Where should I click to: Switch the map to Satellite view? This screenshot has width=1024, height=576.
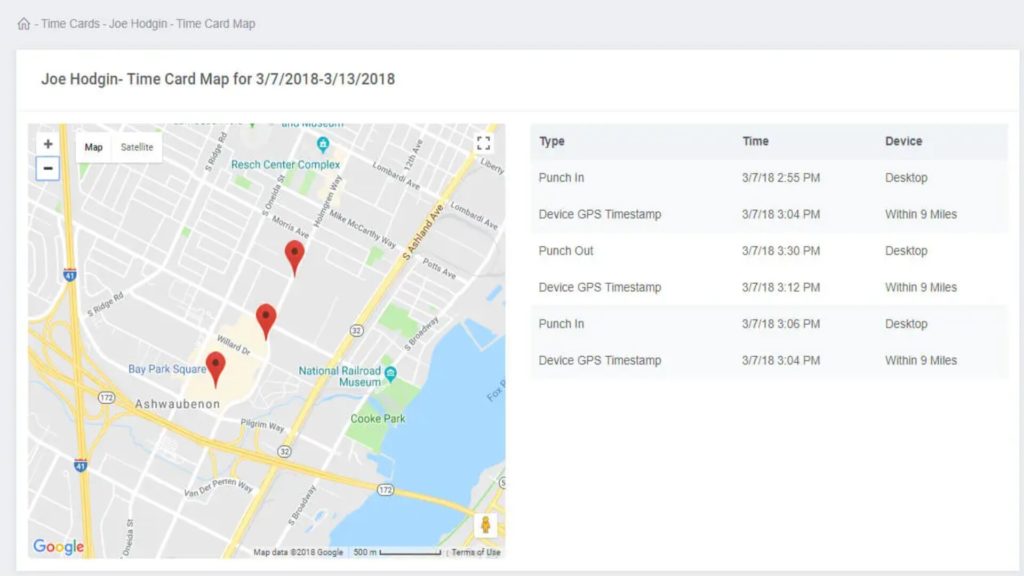click(135, 147)
